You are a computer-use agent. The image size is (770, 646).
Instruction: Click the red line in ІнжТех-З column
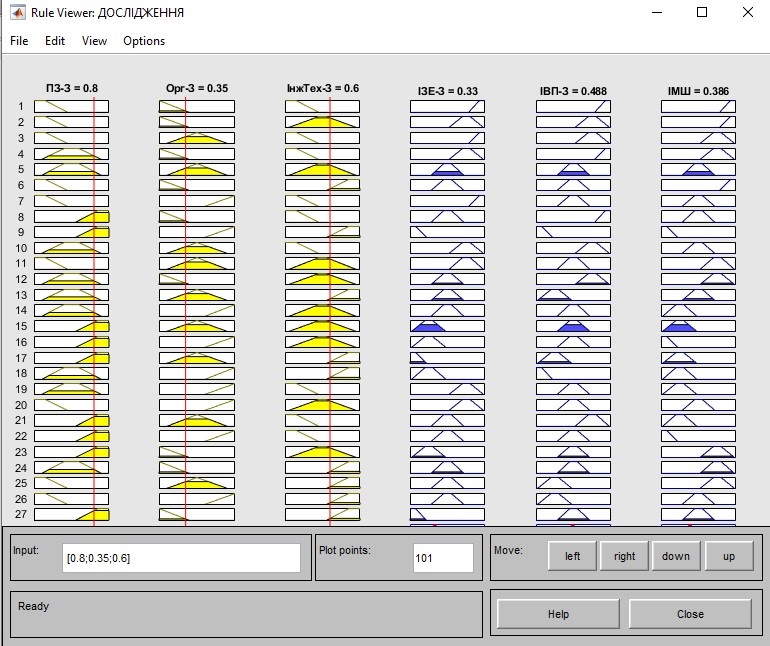point(330,311)
